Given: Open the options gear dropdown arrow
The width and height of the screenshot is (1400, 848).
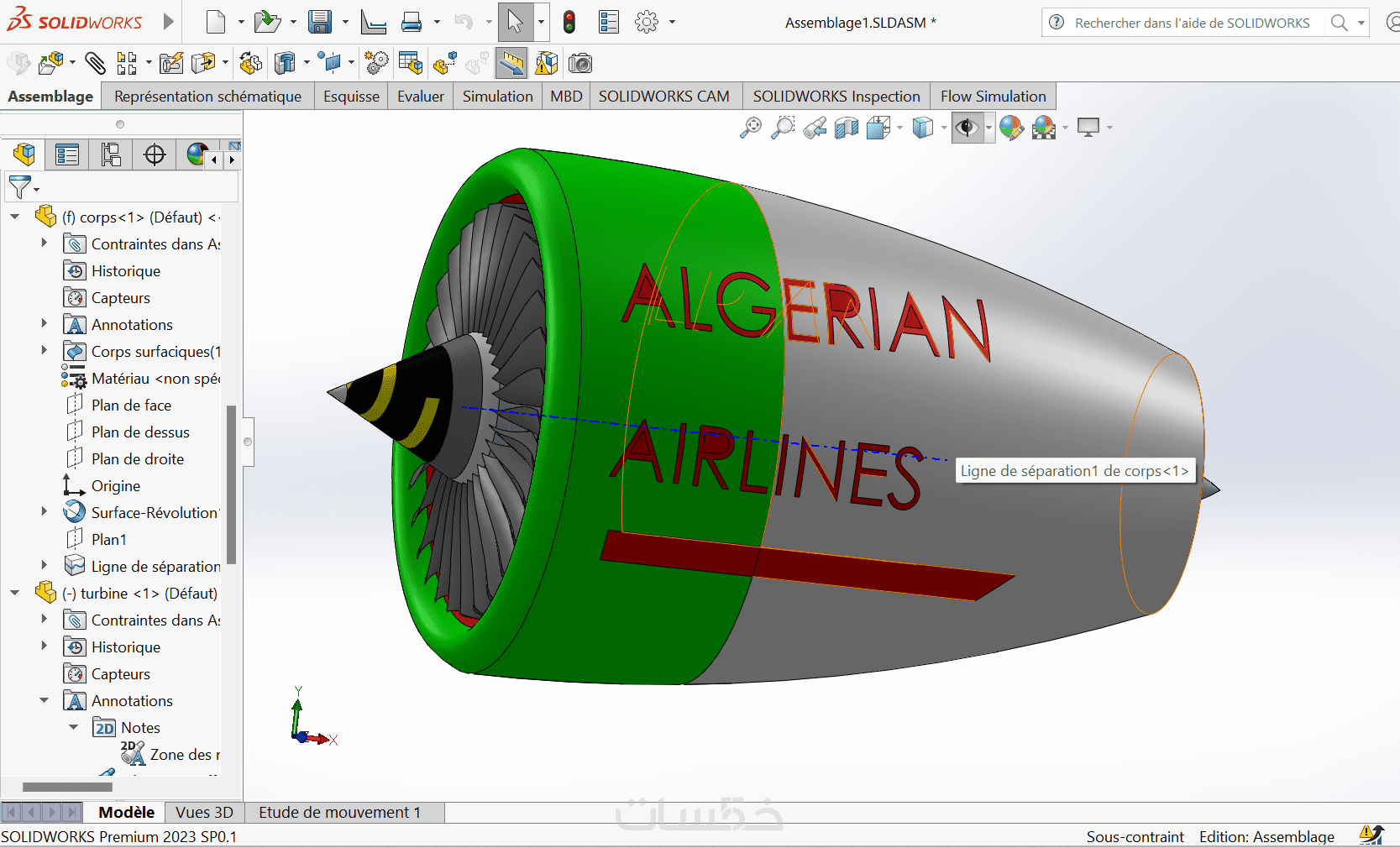Looking at the screenshot, I should [672, 22].
